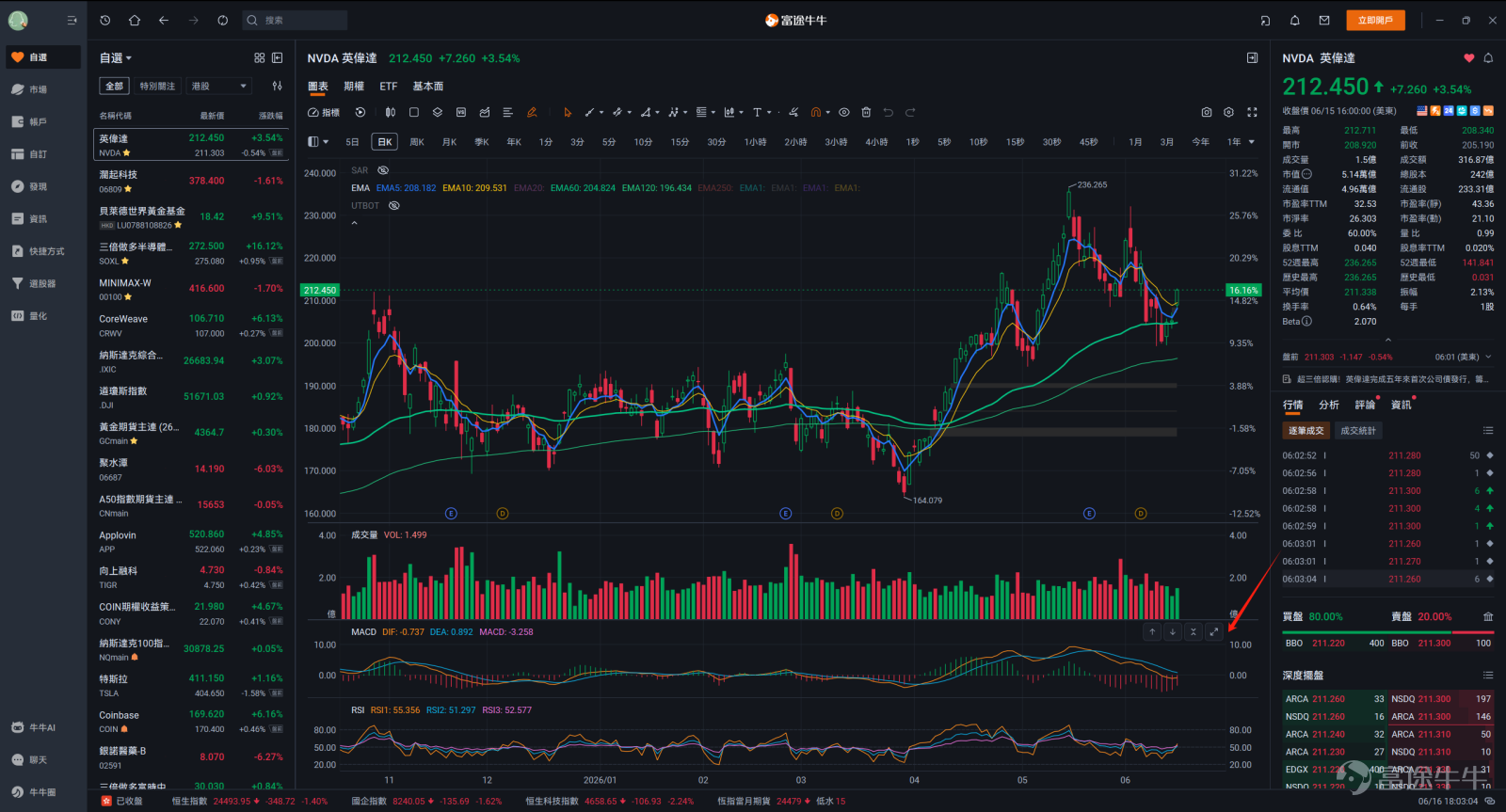Open the replay icon next to 指標

coord(360,112)
